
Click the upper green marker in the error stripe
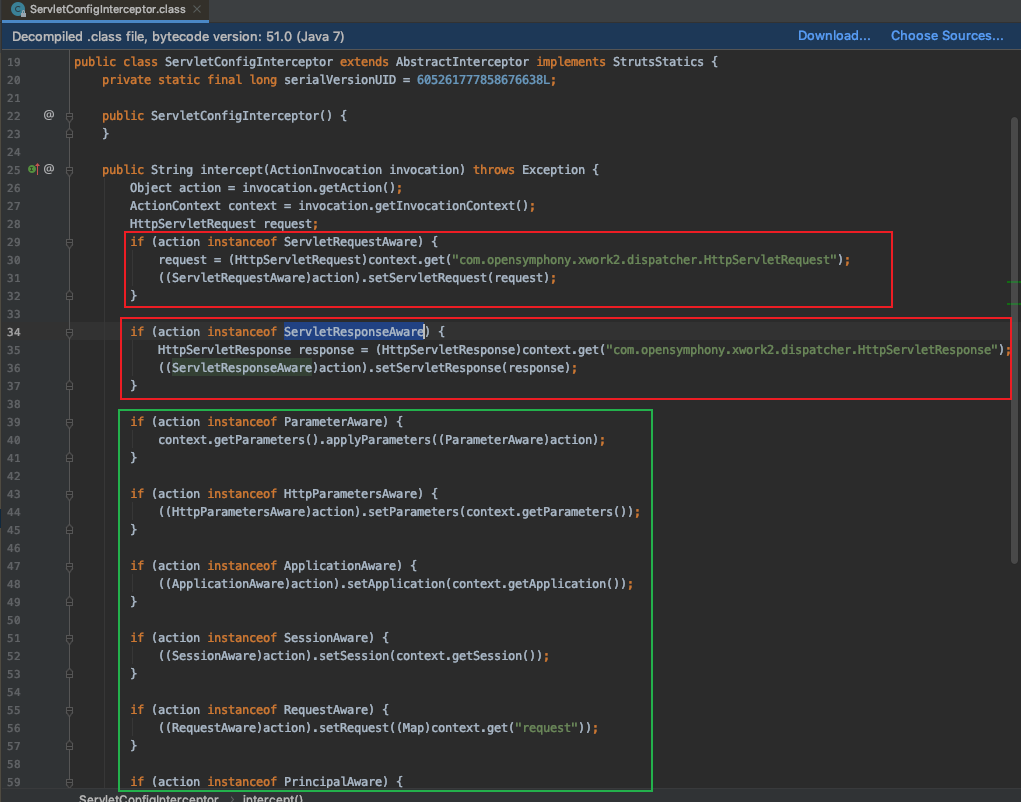click(x=1014, y=283)
